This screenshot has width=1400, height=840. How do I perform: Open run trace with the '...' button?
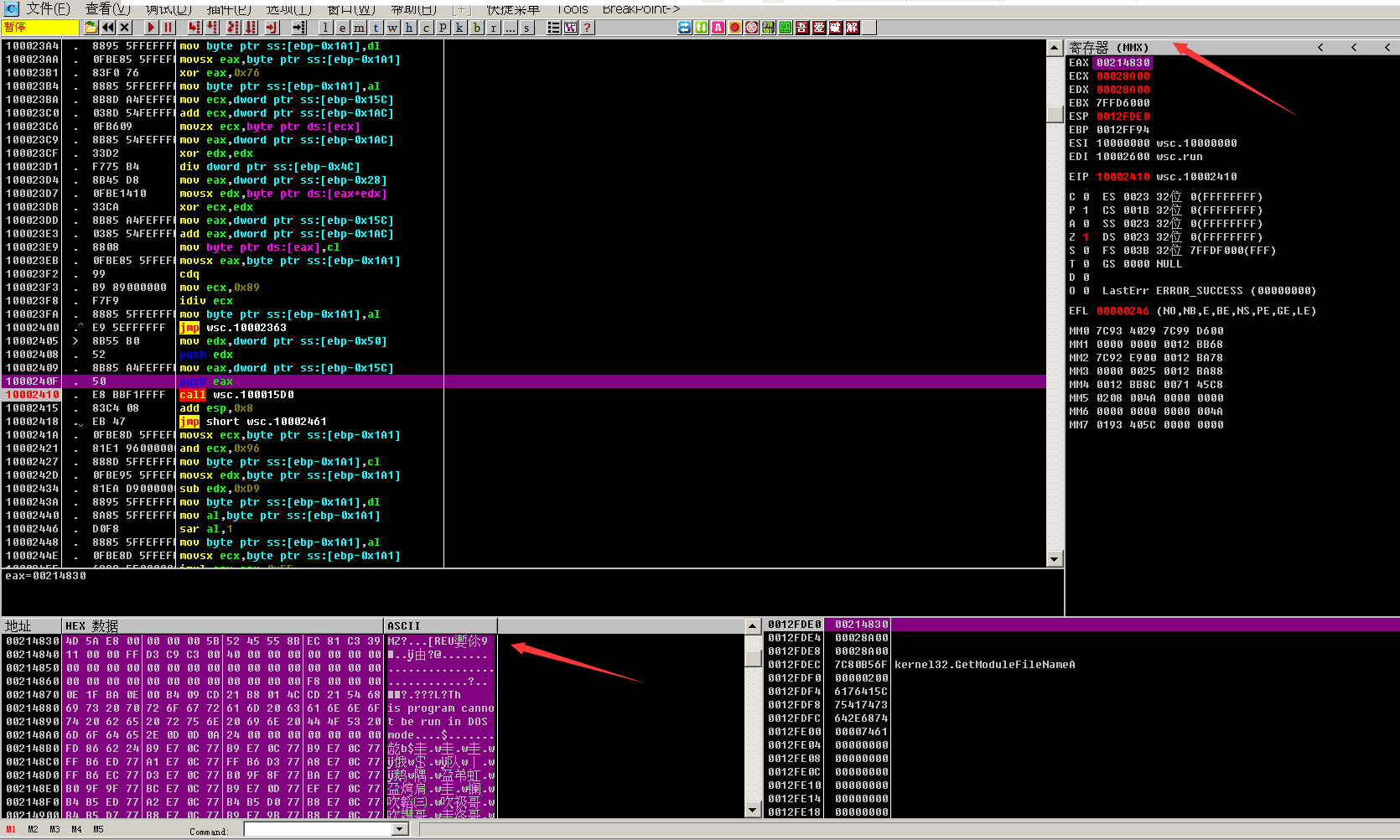(510, 28)
